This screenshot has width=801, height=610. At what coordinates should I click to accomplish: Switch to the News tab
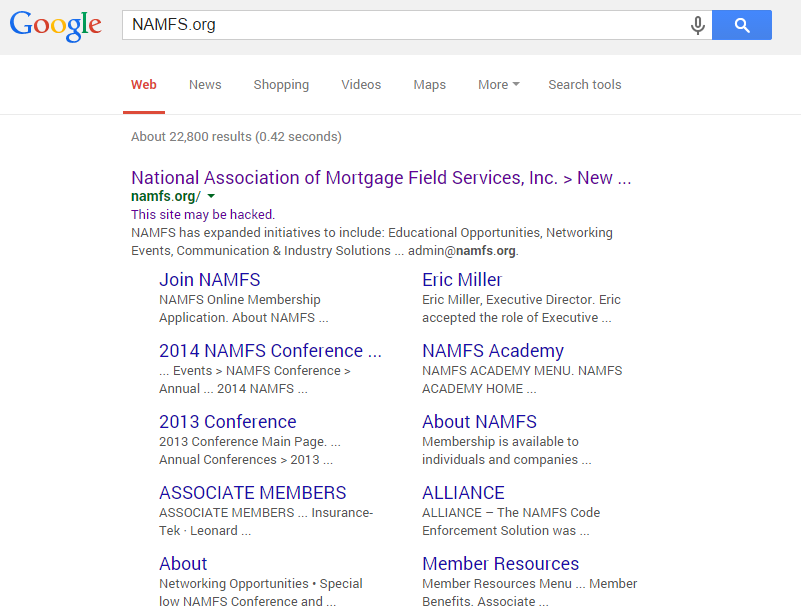tap(205, 85)
